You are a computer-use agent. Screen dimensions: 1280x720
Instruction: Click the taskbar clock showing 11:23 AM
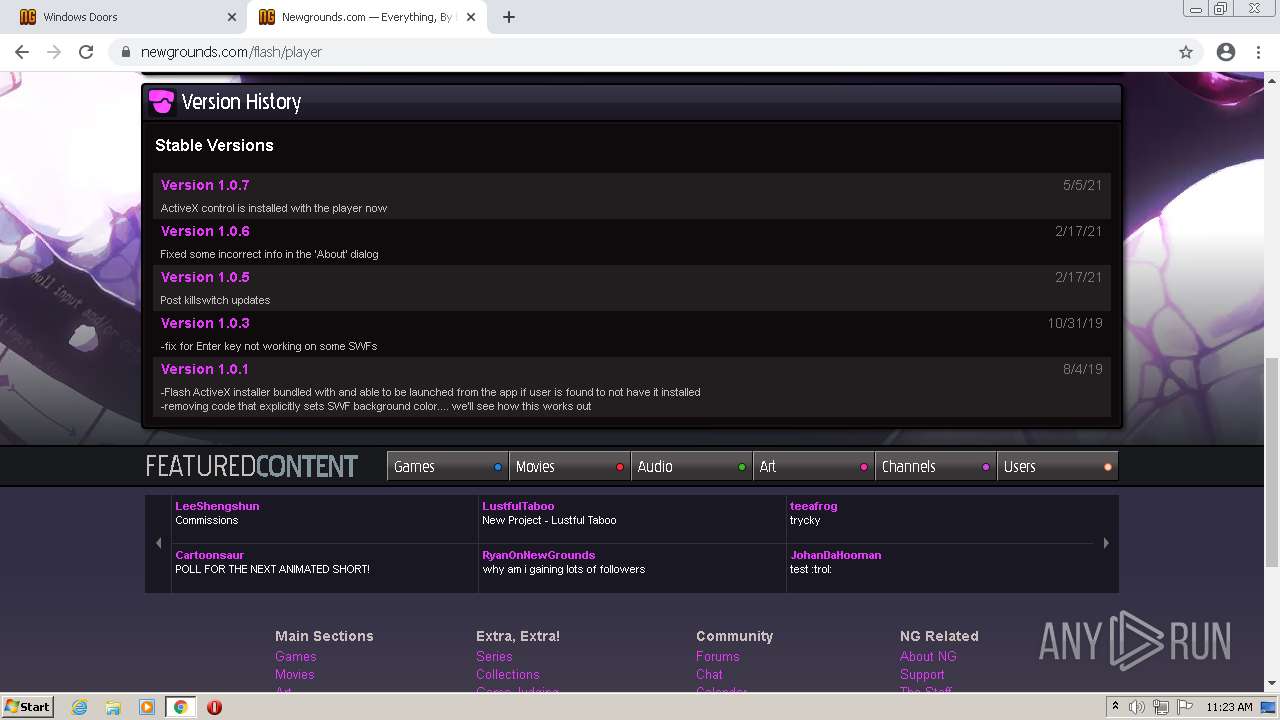[x=1229, y=707]
